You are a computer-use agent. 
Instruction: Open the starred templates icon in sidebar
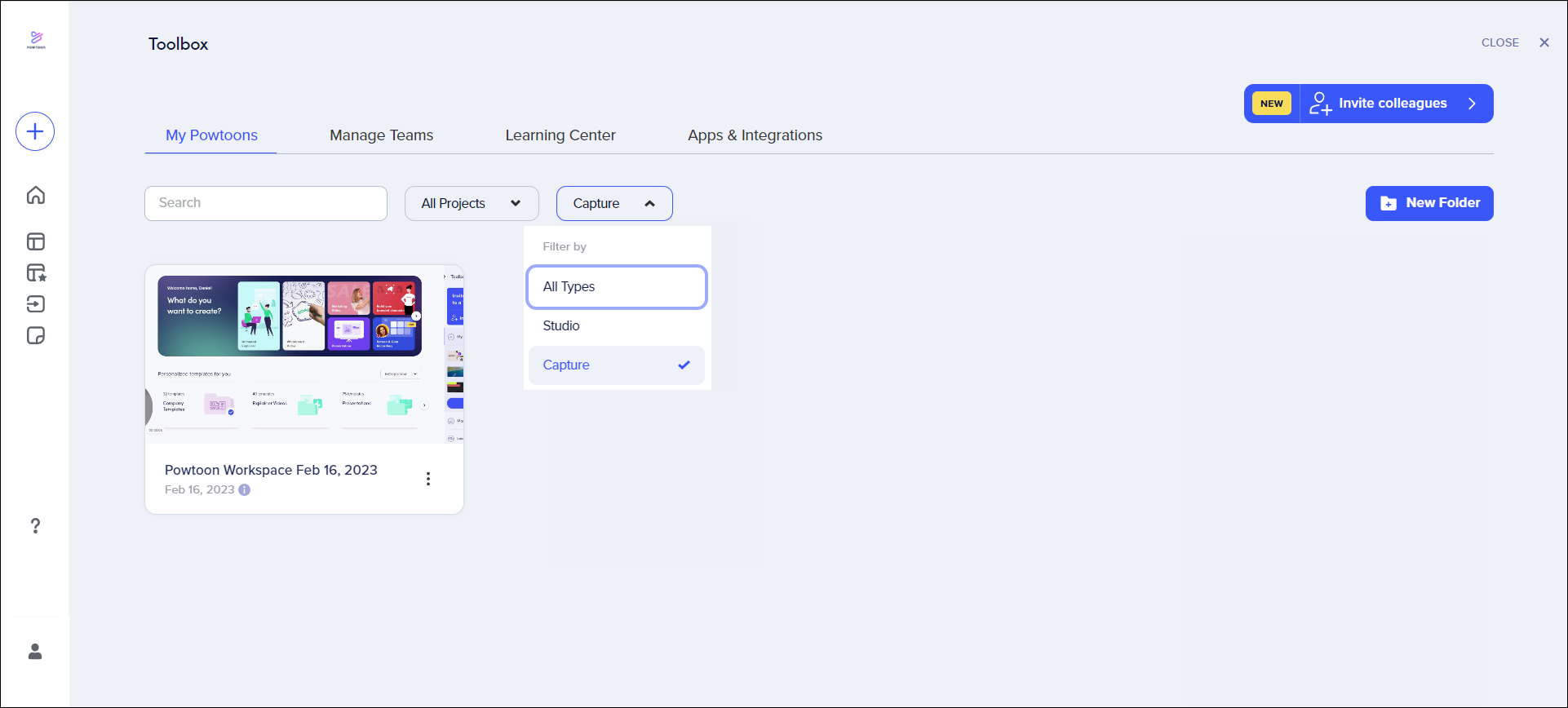coord(36,272)
